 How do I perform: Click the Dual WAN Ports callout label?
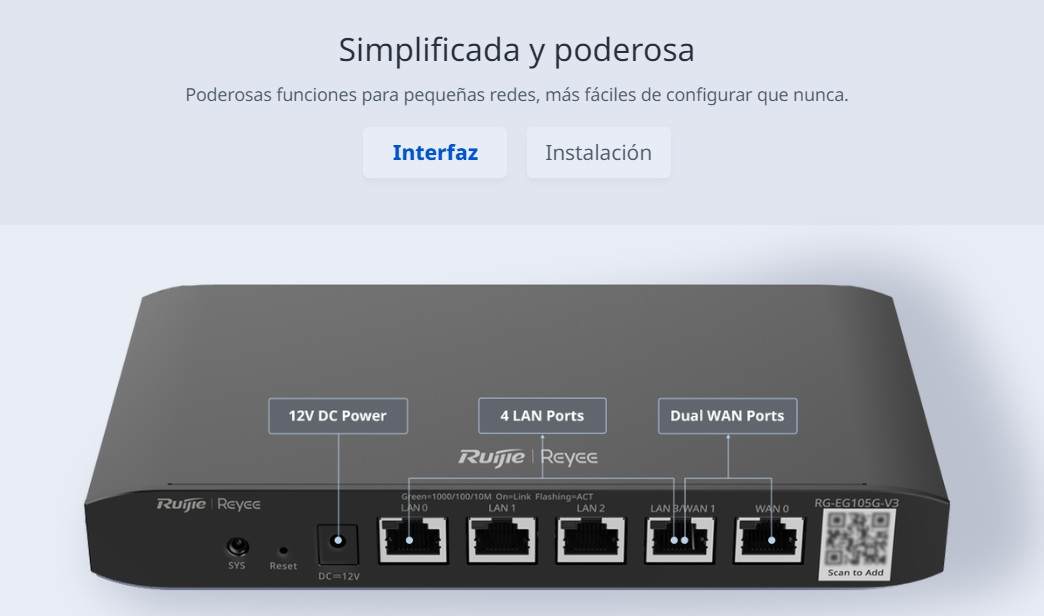click(727, 416)
